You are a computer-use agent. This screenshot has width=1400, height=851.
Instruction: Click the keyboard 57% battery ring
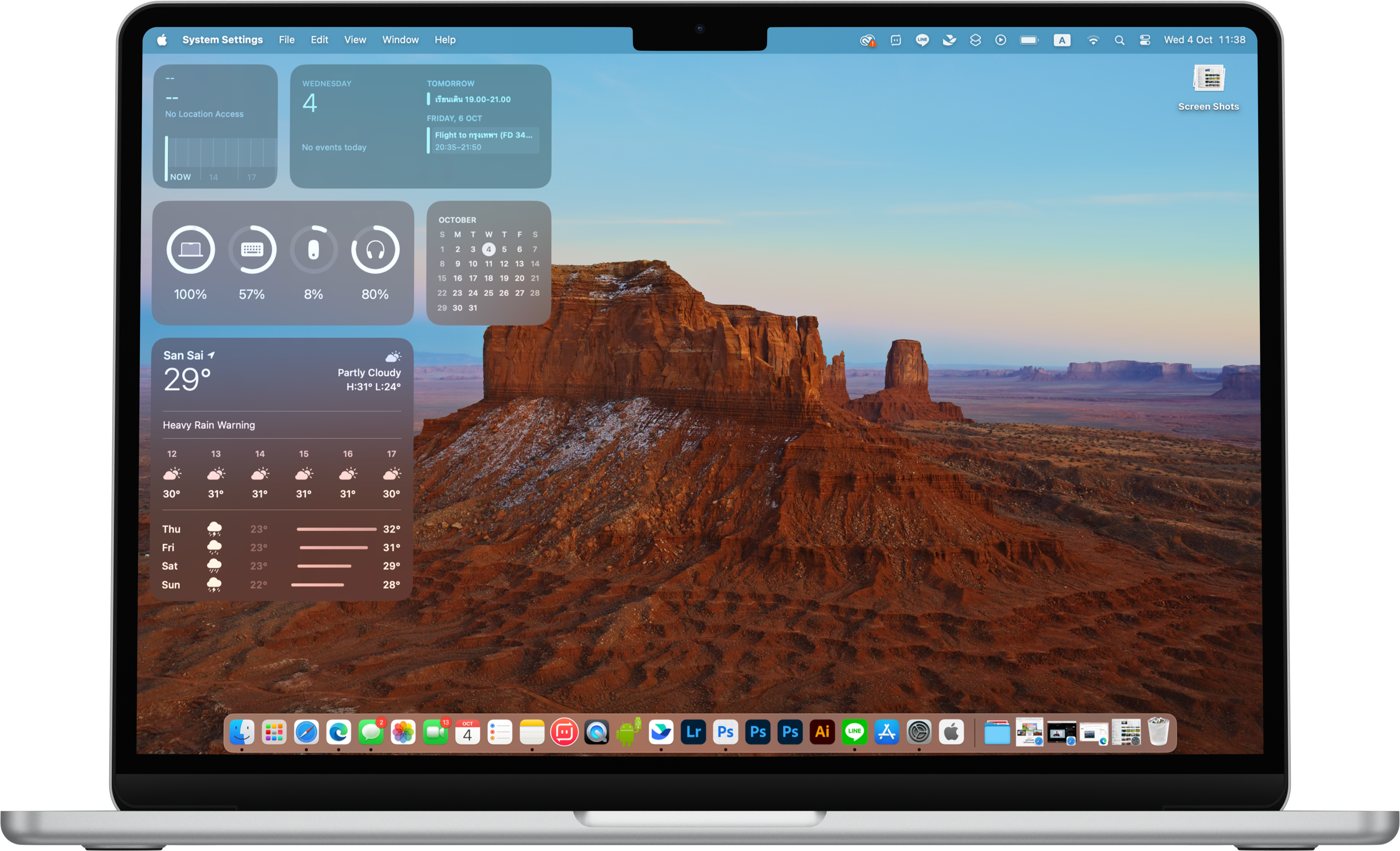tap(252, 250)
